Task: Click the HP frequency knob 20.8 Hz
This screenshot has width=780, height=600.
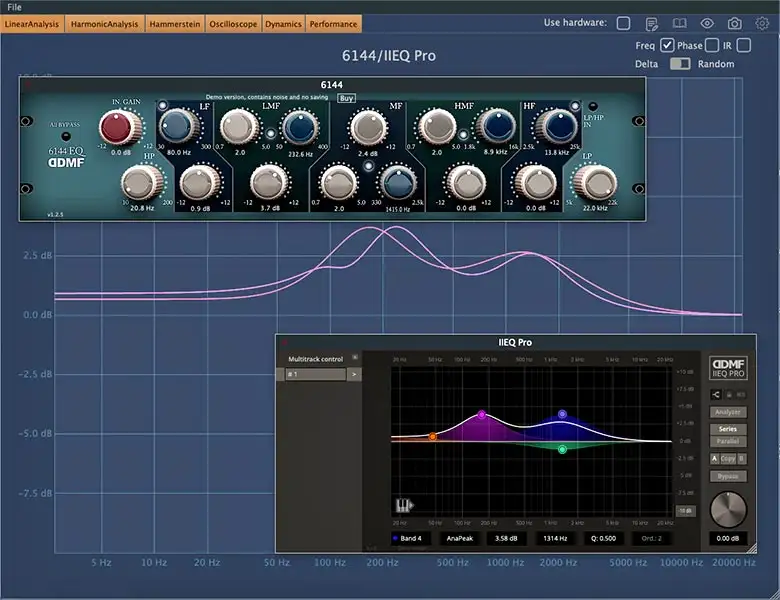Action: coord(142,183)
